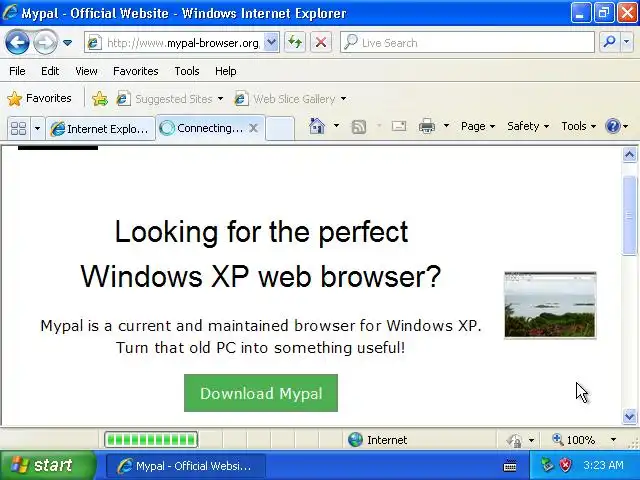Open the Edit menu

[x=50, y=71]
